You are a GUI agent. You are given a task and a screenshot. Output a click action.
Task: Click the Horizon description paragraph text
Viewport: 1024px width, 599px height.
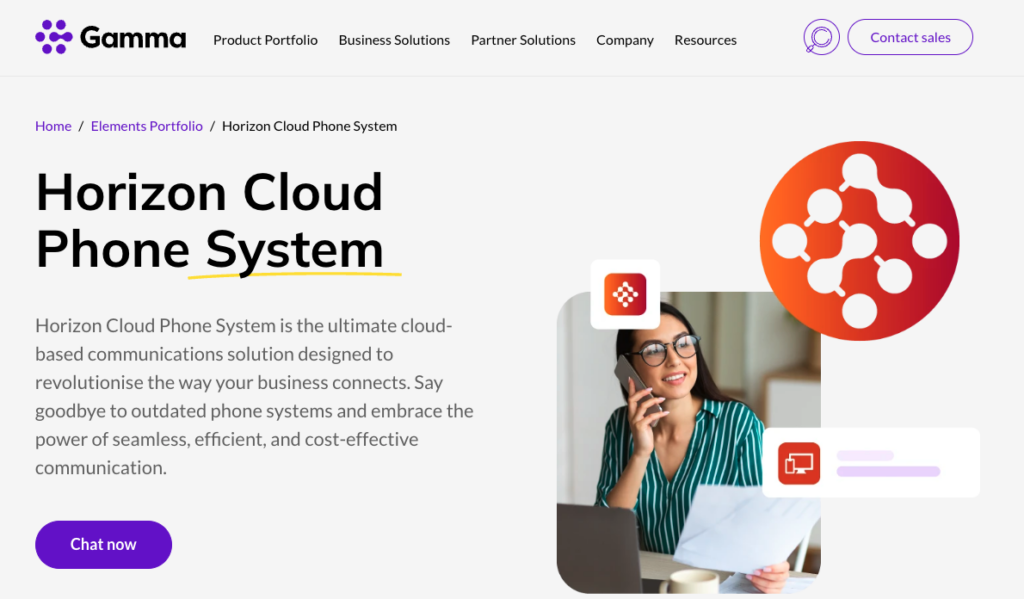(254, 397)
